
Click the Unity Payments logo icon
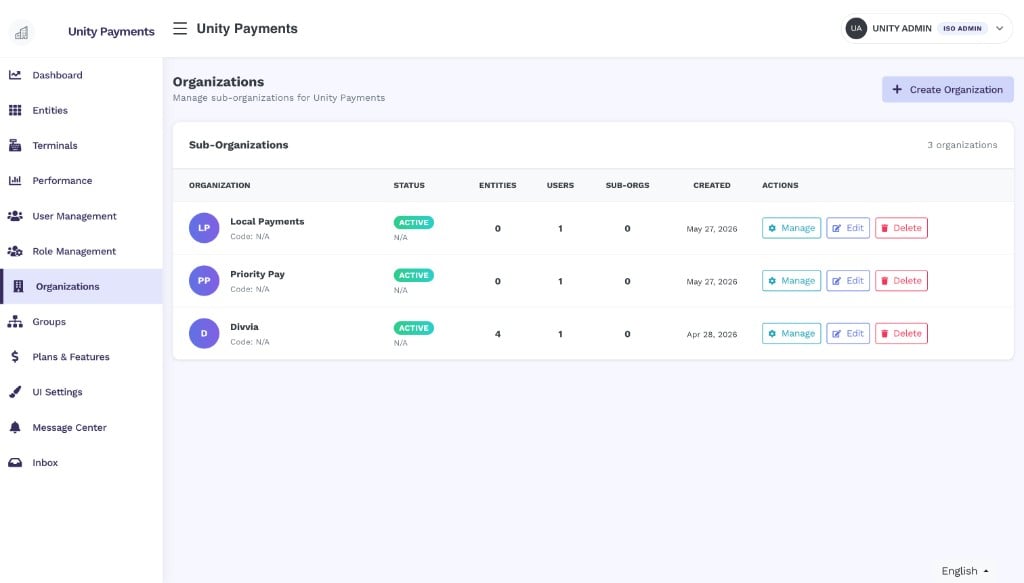(22, 32)
